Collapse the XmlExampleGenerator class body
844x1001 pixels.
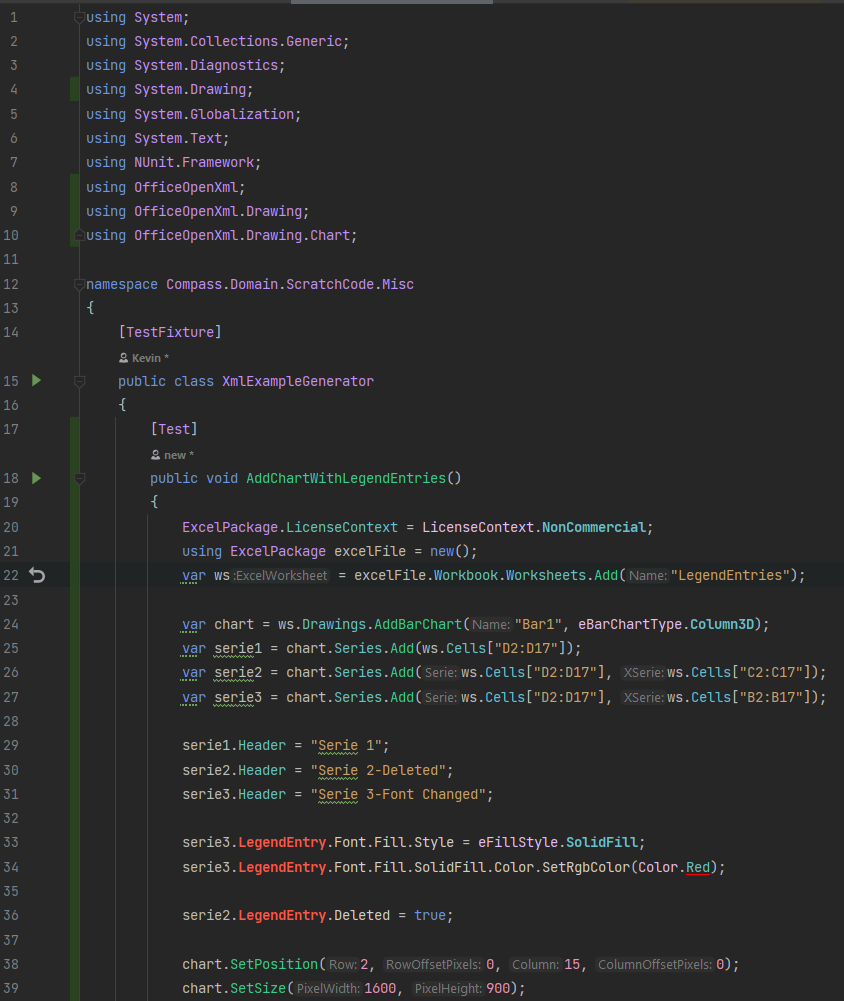78,380
